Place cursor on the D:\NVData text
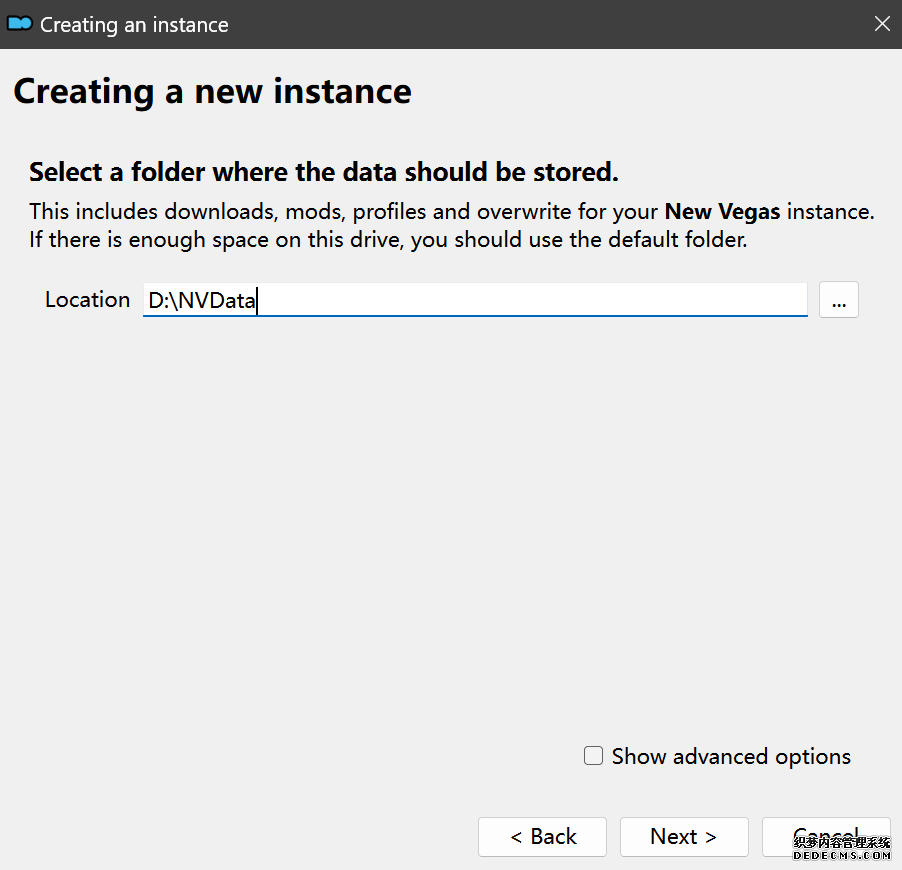Screen dimensions: 902x870 (202, 300)
